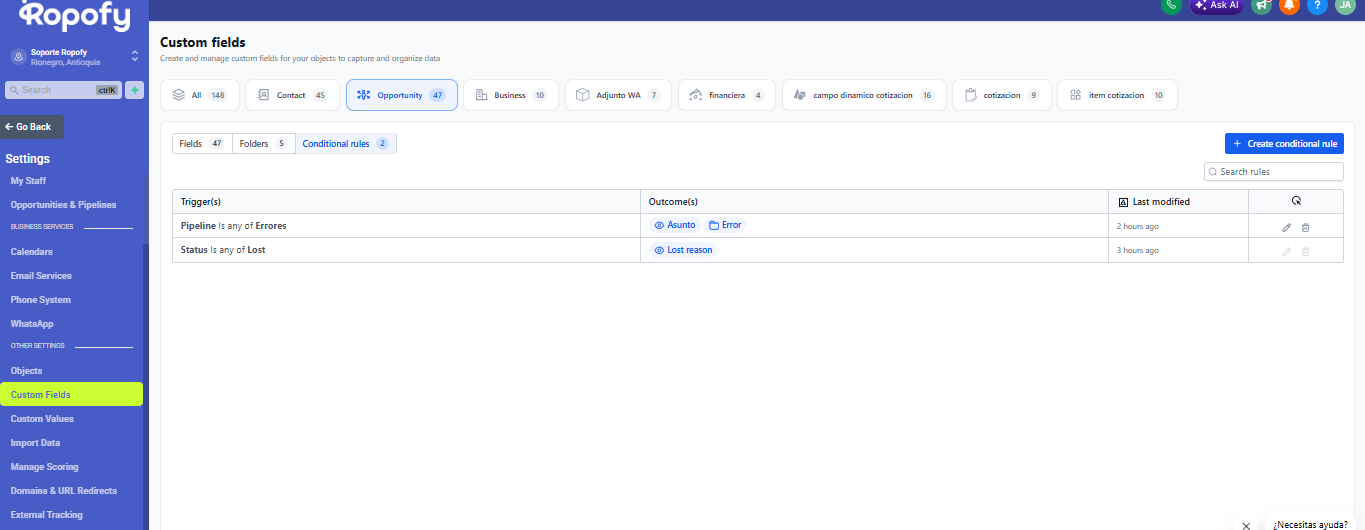Viewport: 1365px width, 530px height.
Task: Close the ¿Necesitas ayuda? help widget
Action: coord(1246,525)
